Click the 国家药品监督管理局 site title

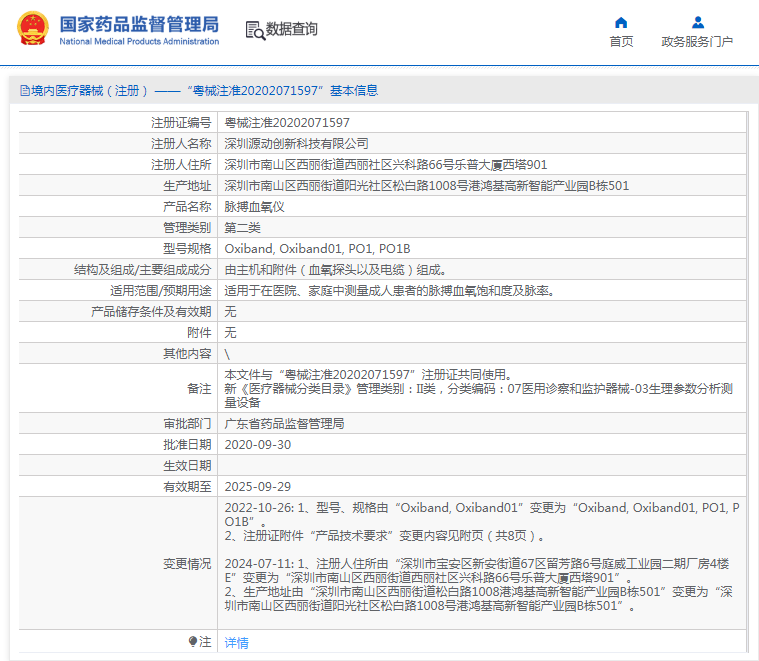coord(138,24)
